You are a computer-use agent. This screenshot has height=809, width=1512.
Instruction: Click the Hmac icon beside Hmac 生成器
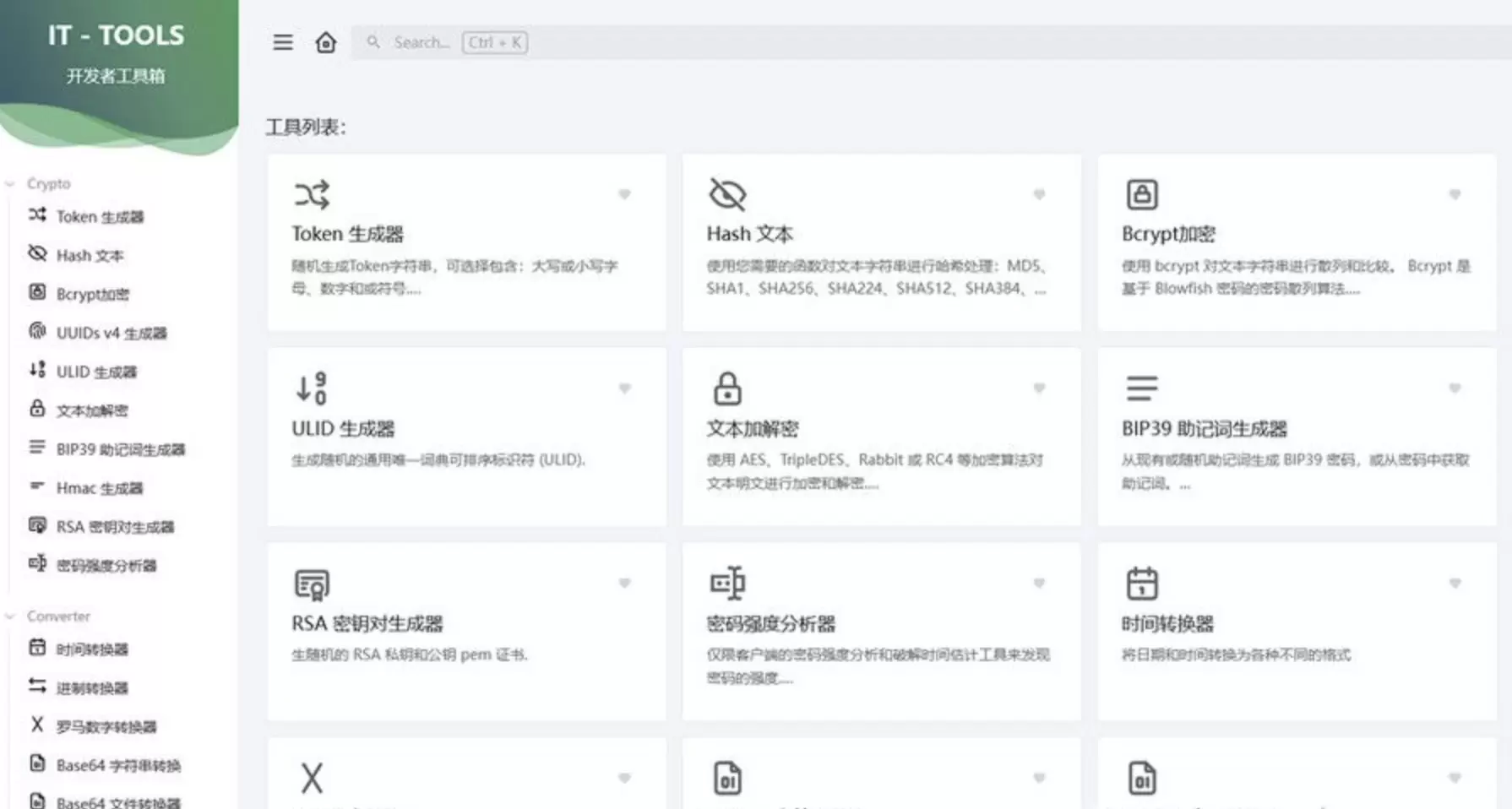pos(37,486)
